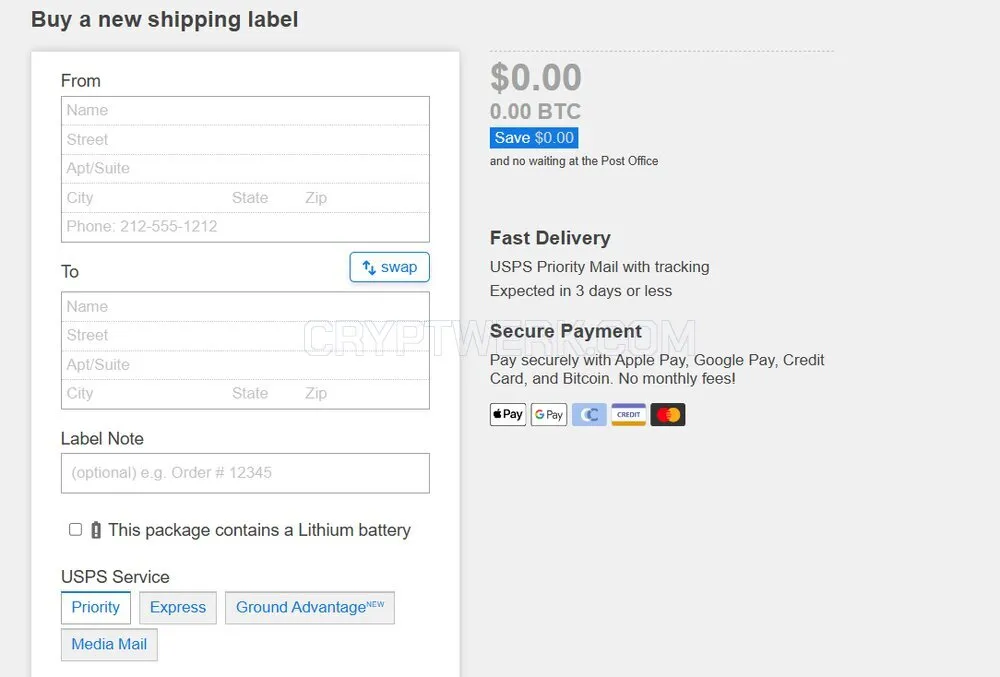Viewport: 1000px width, 677px height.
Task: Click the To Zip field
Action: [365, 394]
